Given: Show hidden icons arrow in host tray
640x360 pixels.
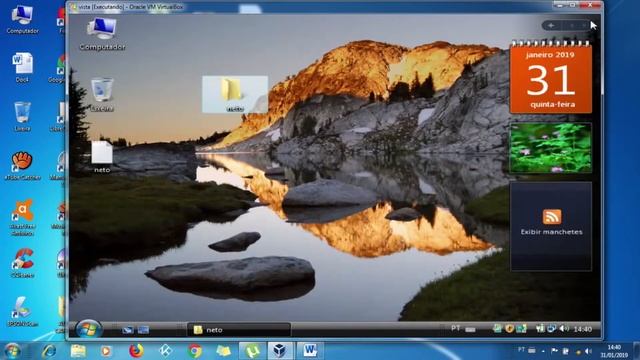Looking at the screenshot, I should pyautogui.click(x=543, y=351).
